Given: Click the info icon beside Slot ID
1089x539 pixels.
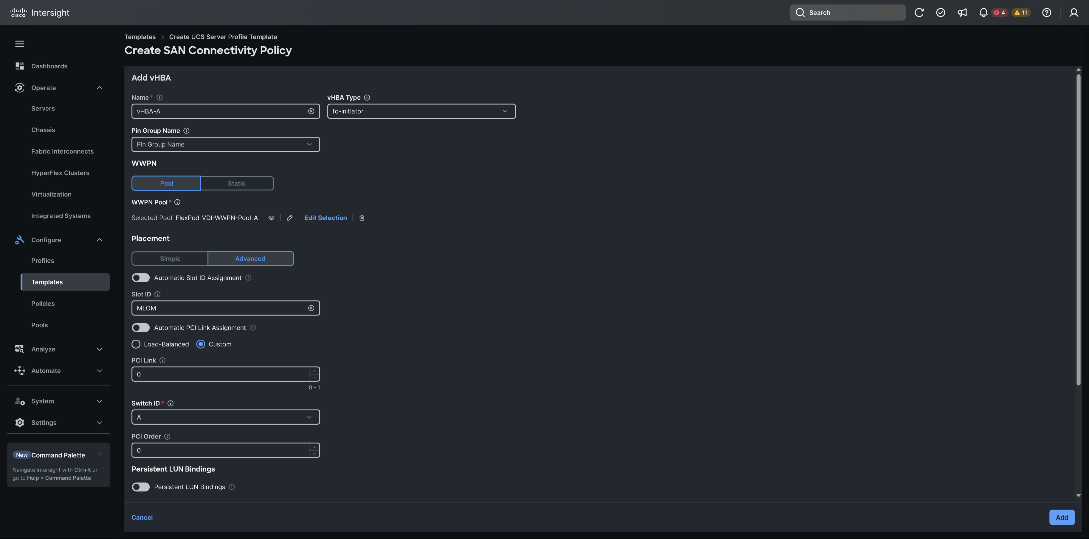Looking at the screenshot, I should coord(157,295).
